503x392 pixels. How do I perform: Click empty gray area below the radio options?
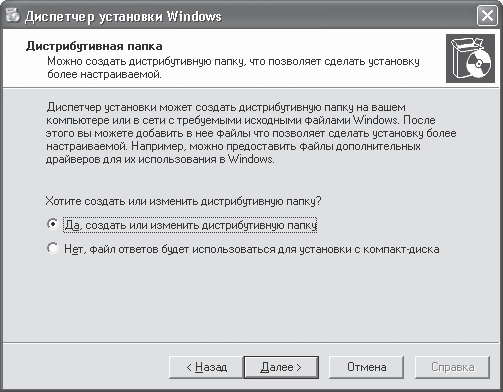(x=250, y=300)
